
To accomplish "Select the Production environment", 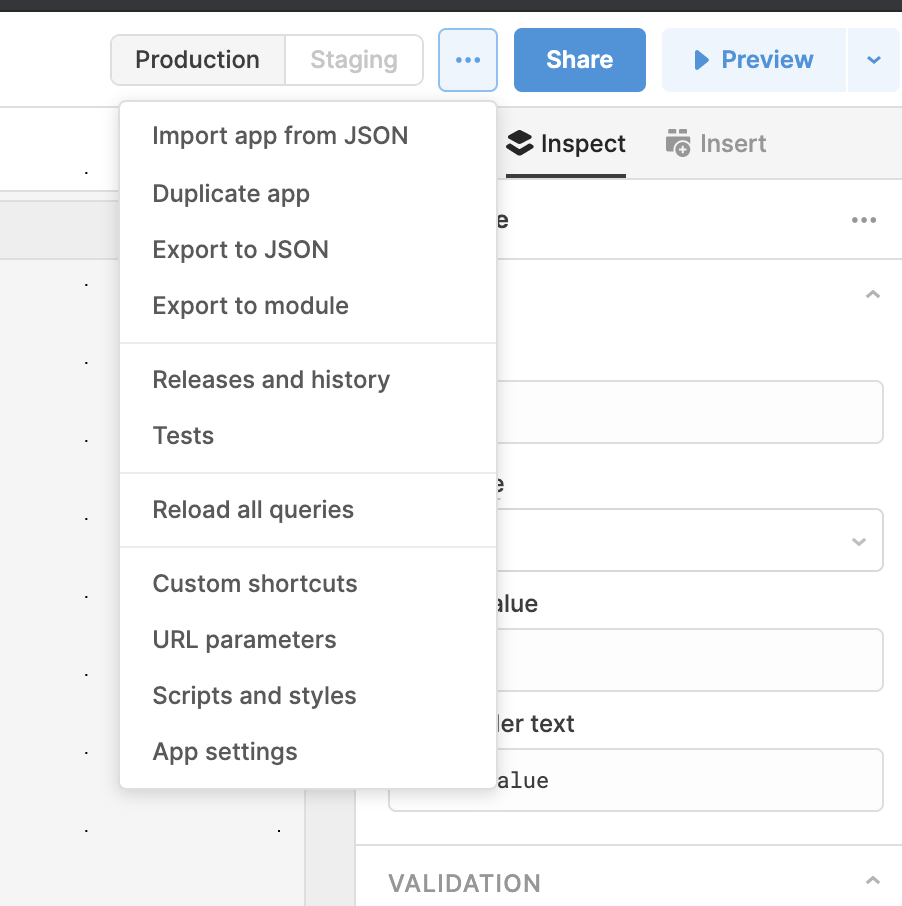I will tap(197, 59).
